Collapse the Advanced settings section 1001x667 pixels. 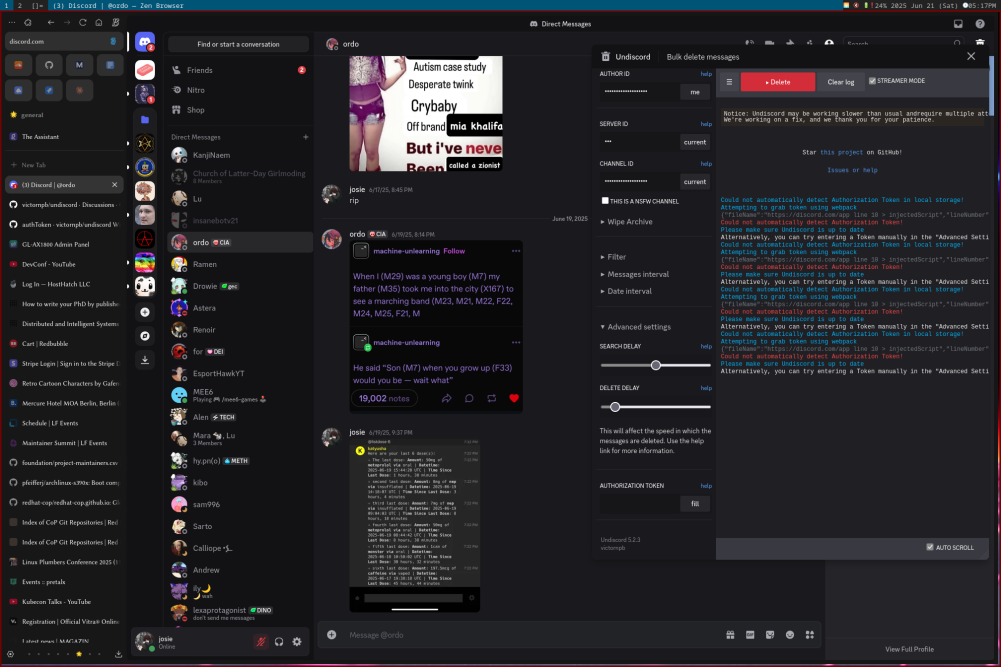(640, 327)
